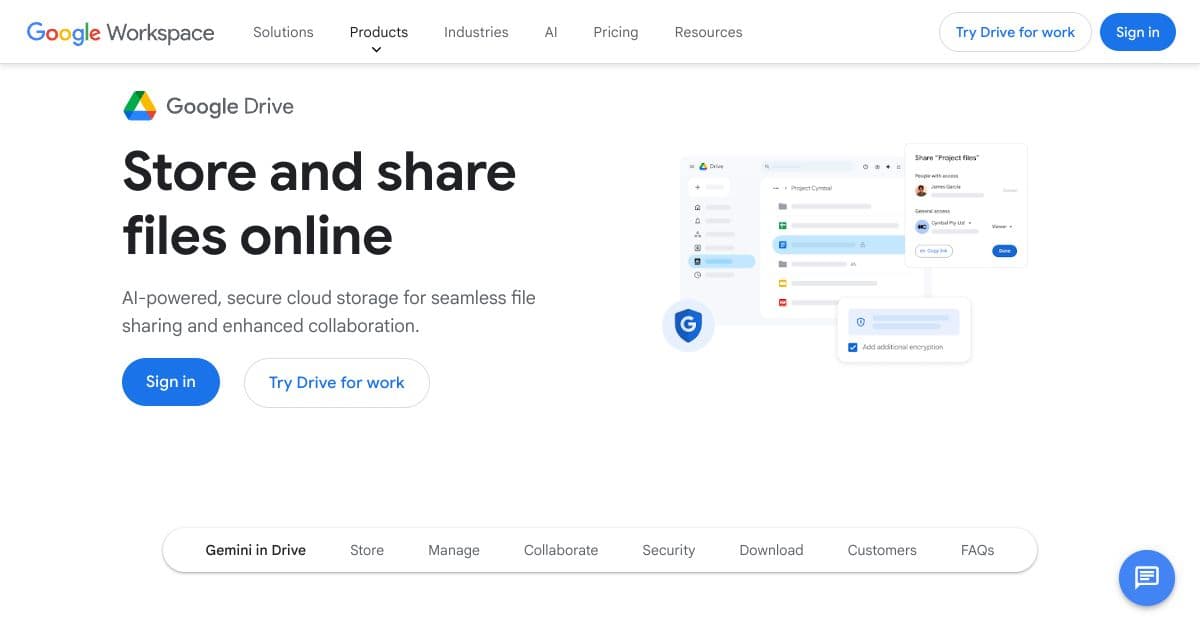Toggle the Add additional encryption checkbox
The image size is (1200, 630).
click(x=852, y=346)
